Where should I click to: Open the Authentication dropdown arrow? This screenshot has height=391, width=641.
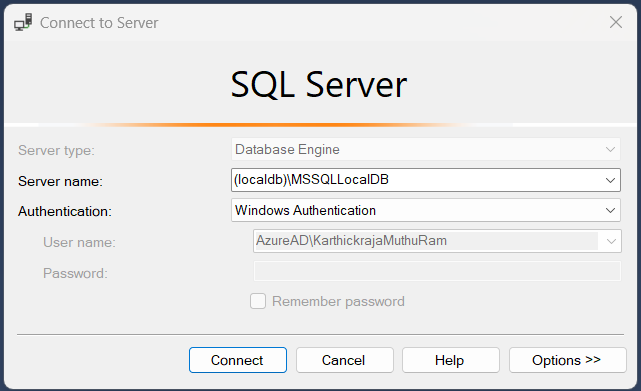click(610, 210)
